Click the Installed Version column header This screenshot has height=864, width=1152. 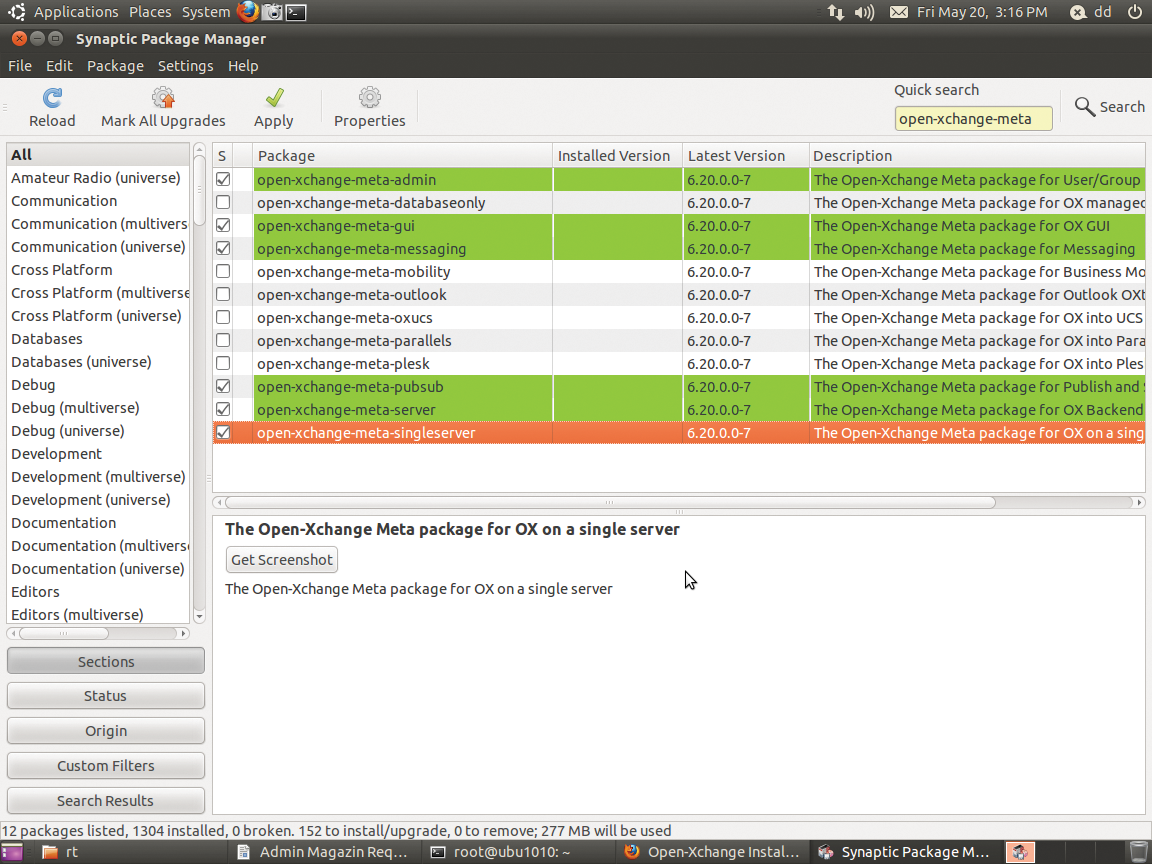(614, 156)
